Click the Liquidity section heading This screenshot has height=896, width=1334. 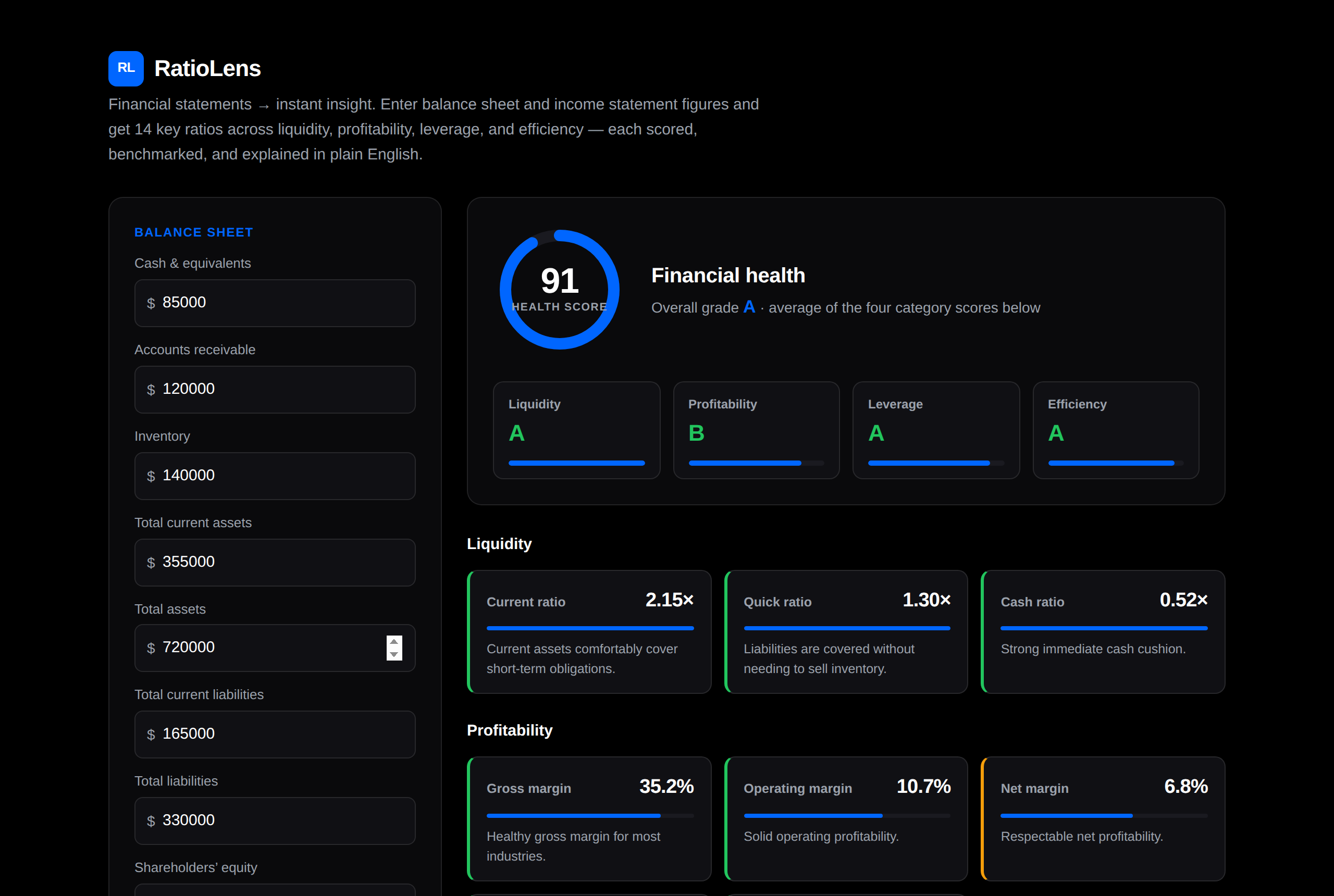(x=499, y=544)
